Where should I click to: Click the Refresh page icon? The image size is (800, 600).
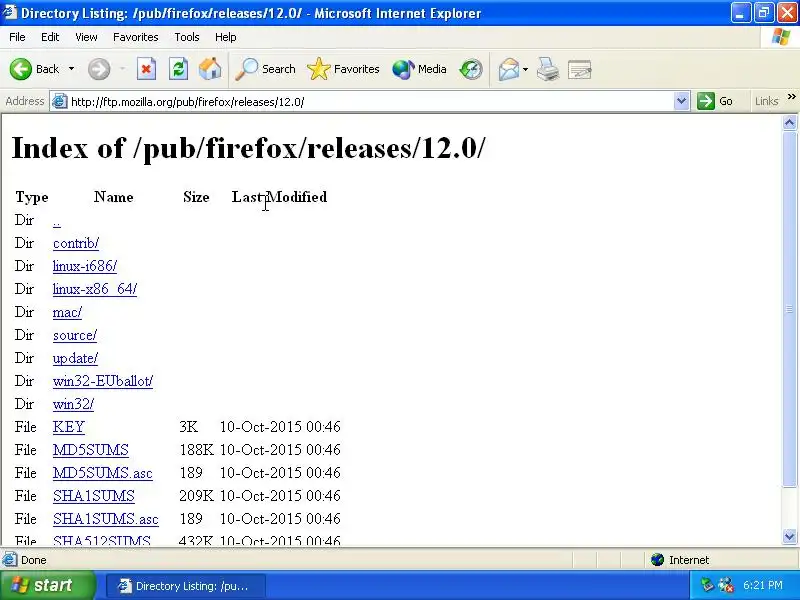pyautogui.click(x=178, y=69)
